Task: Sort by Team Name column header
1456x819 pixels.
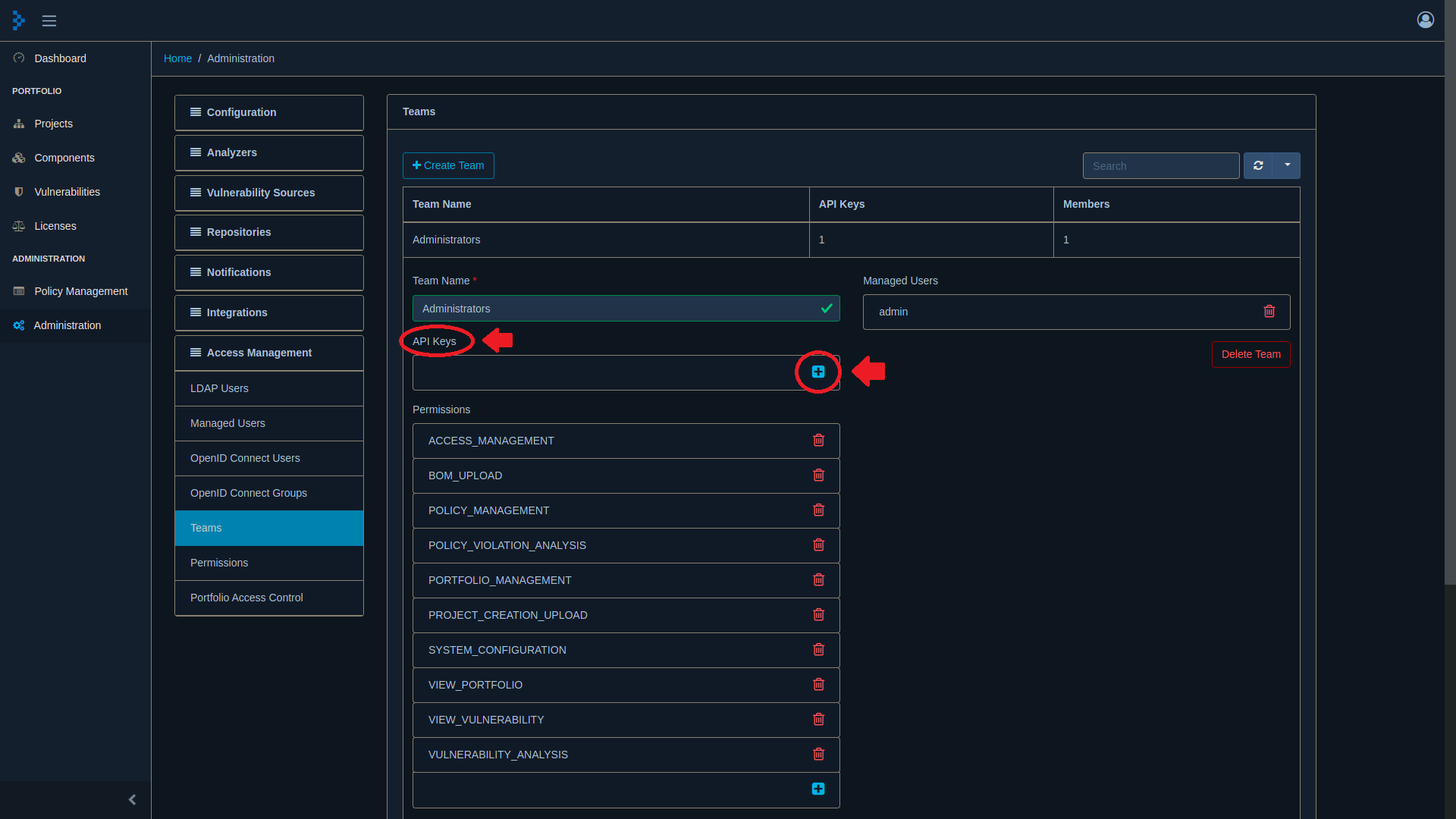Action: [606, 204]
